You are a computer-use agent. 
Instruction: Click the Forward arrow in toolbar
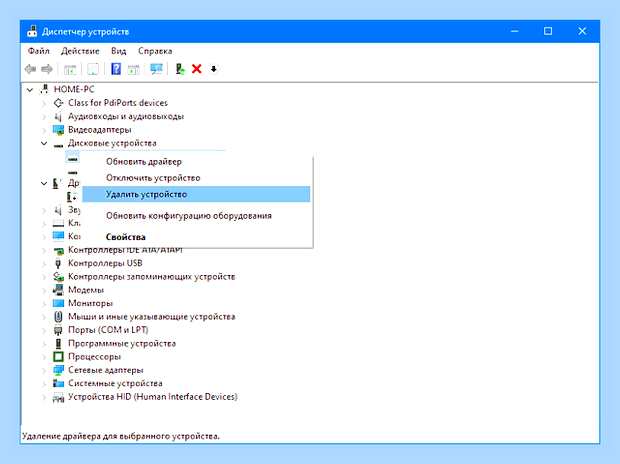(47, 69)
